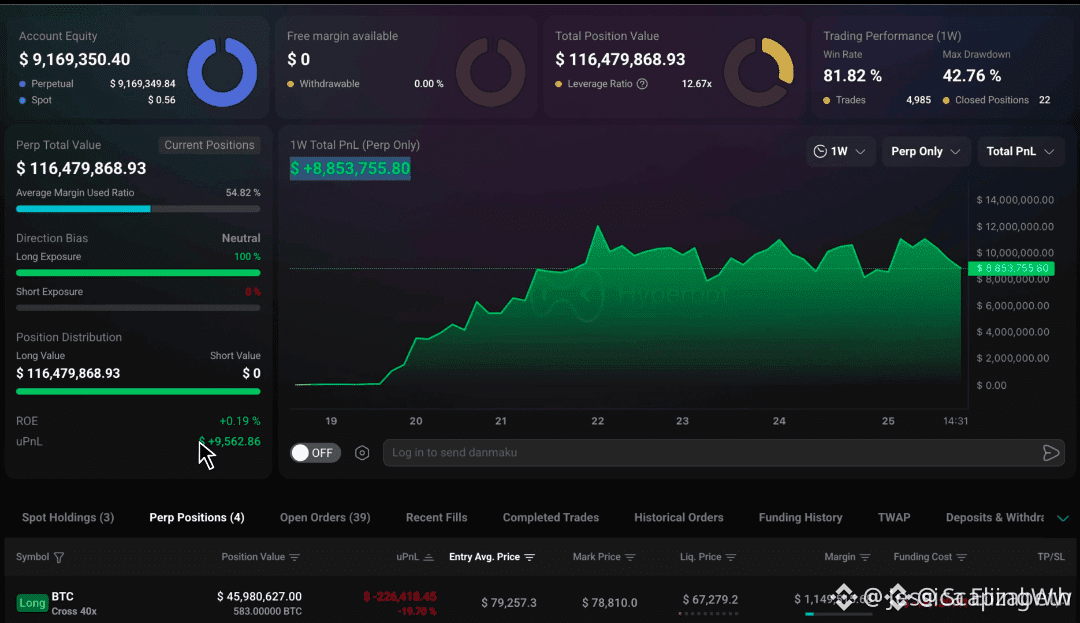Click Account Equity value $9,169,350.40
Screen dimensions: 1080x623
(74, 60)
